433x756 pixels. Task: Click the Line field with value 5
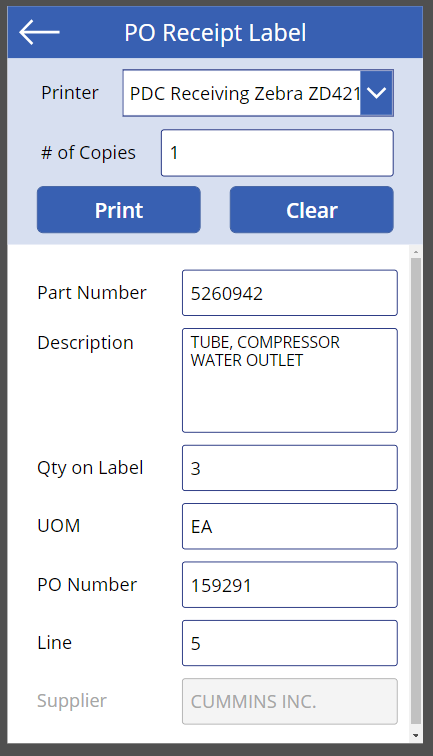coord(290,643)
